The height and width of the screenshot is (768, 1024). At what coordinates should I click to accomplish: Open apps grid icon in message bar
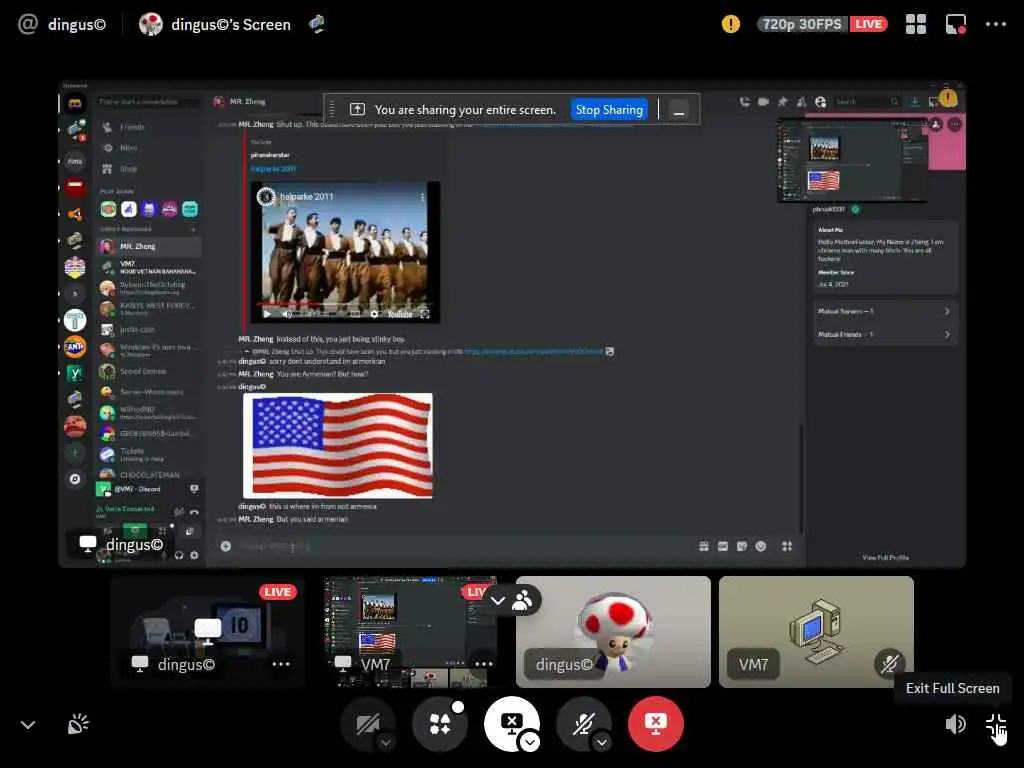tap(788, 546)
